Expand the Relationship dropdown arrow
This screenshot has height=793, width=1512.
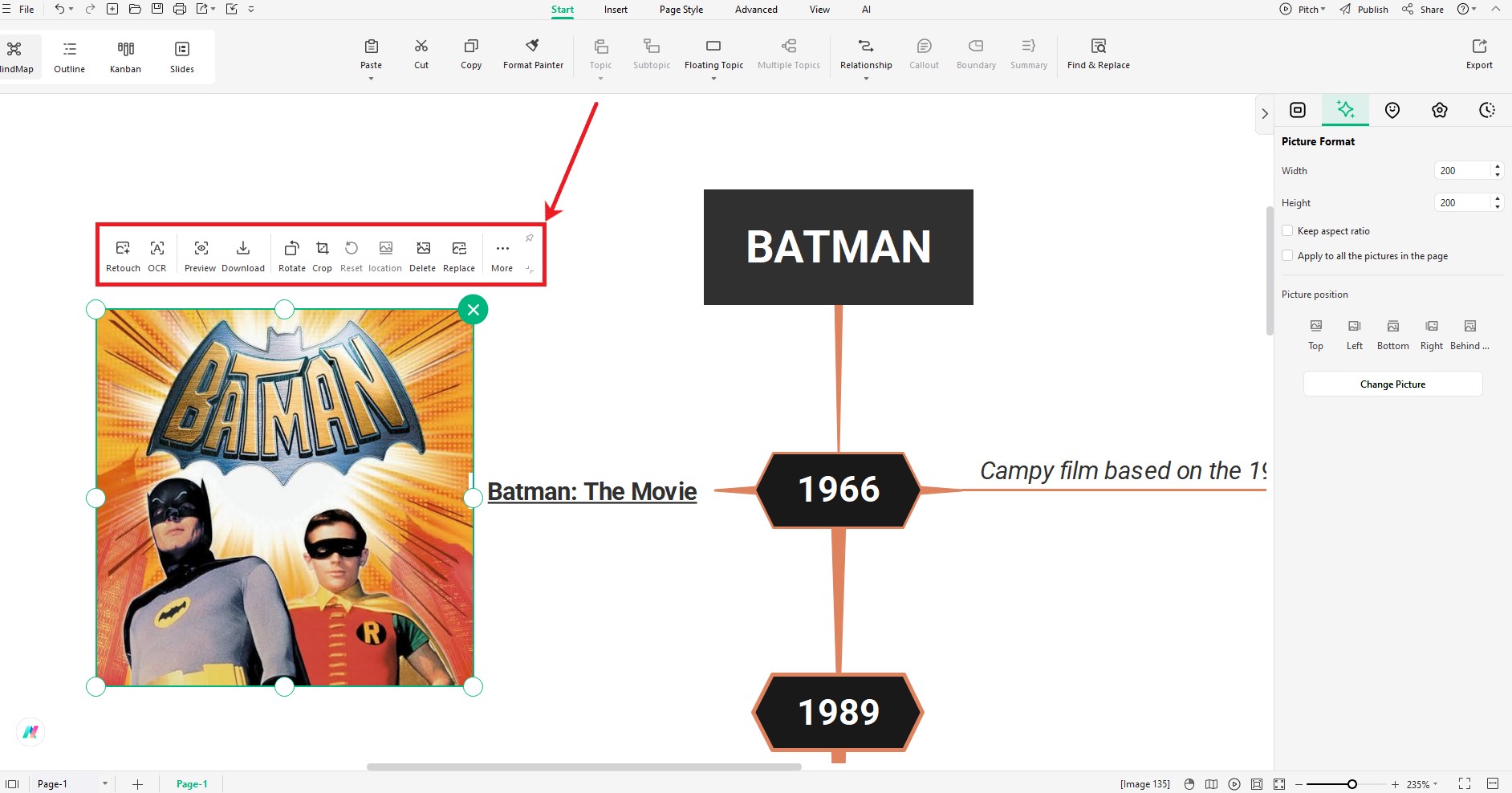[866, 79]
